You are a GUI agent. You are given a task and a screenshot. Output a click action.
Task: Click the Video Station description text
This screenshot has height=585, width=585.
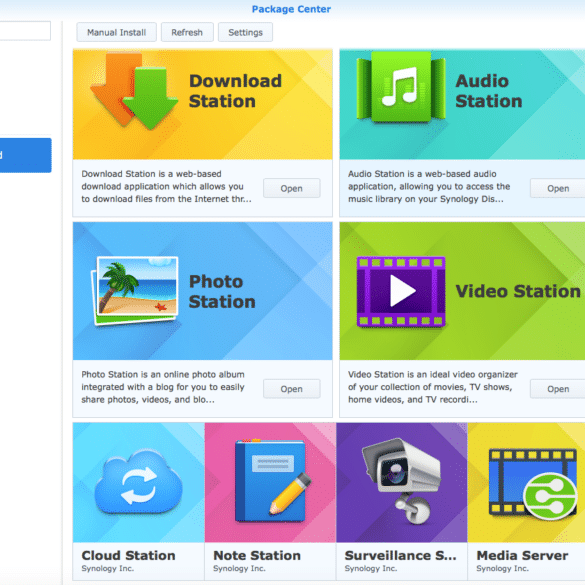point(433,387)
